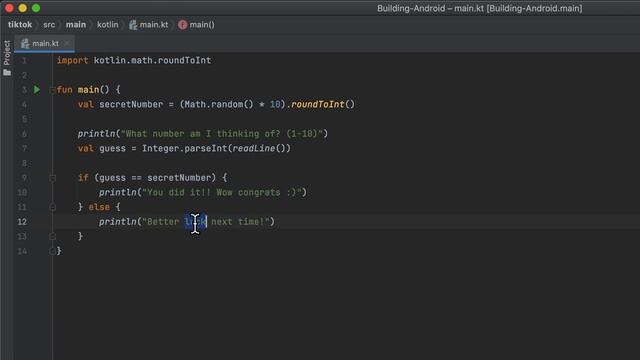Click Kotlin file icon on main.kt tab
640x360 pixels.
click(x=25, y=43)
